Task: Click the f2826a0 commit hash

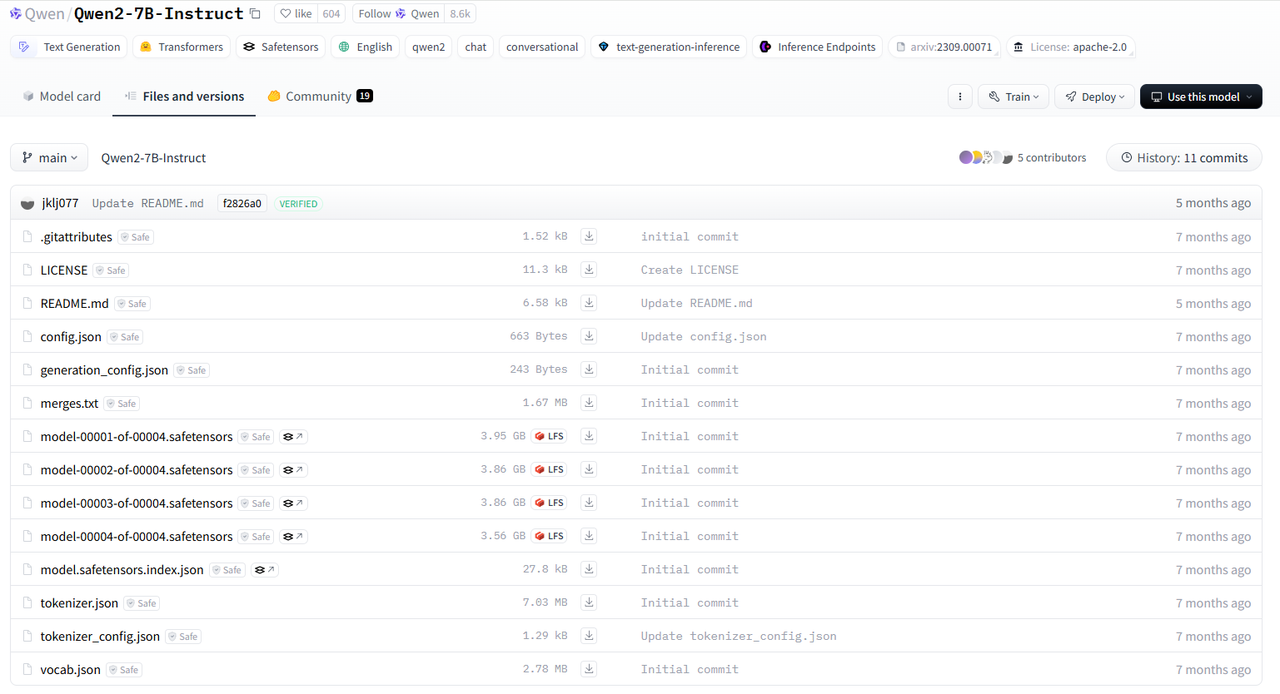Action: 242,203
